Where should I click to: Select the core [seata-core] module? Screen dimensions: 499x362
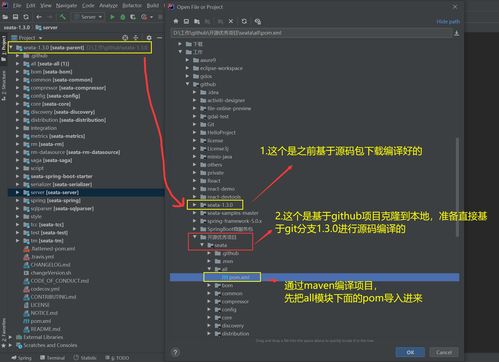coord(51,104)
